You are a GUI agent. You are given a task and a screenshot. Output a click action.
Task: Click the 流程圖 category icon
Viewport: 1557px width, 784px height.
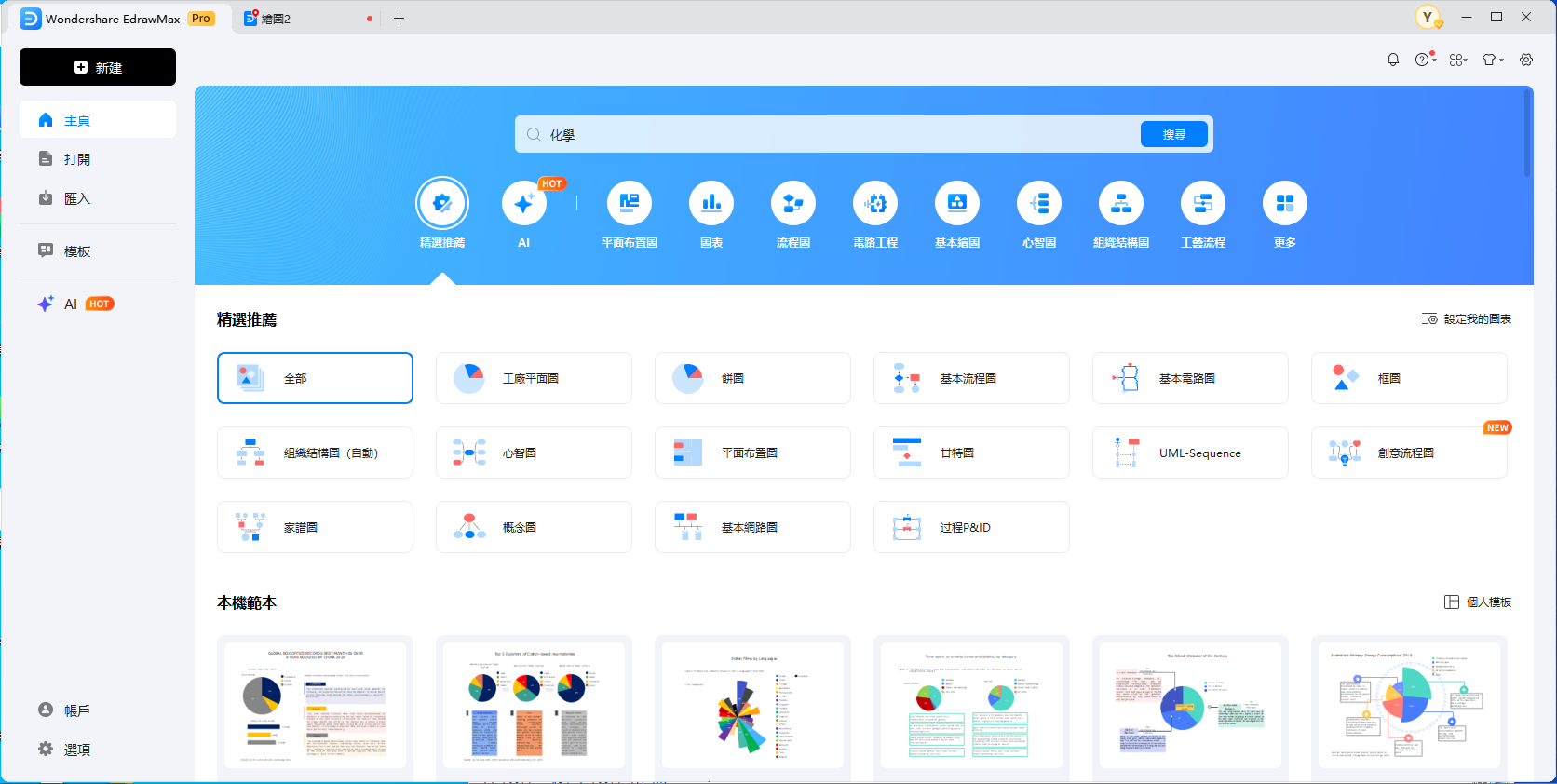coord(792,204)
